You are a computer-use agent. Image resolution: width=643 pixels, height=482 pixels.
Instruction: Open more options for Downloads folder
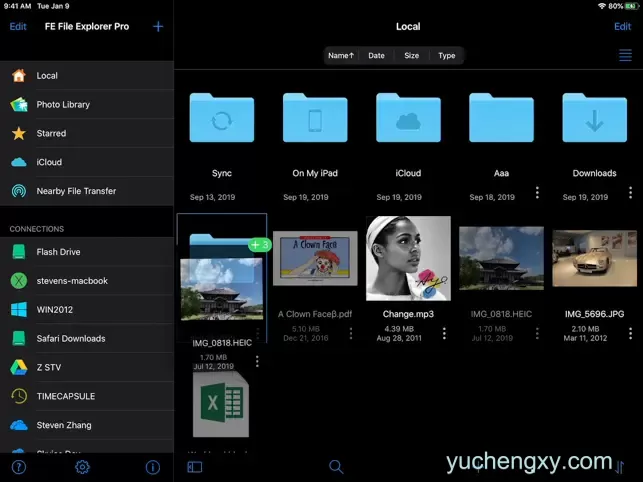pos(630,192)
